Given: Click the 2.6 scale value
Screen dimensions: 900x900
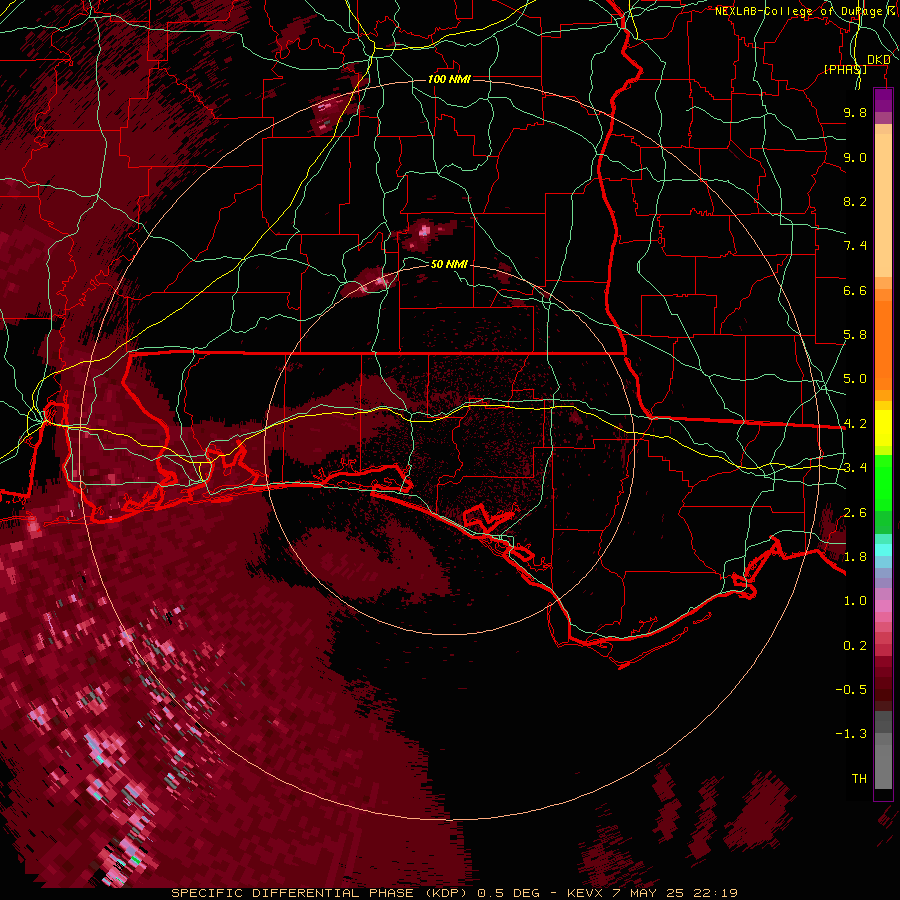Looking at the screenshot, I should (x=855, y=513).
